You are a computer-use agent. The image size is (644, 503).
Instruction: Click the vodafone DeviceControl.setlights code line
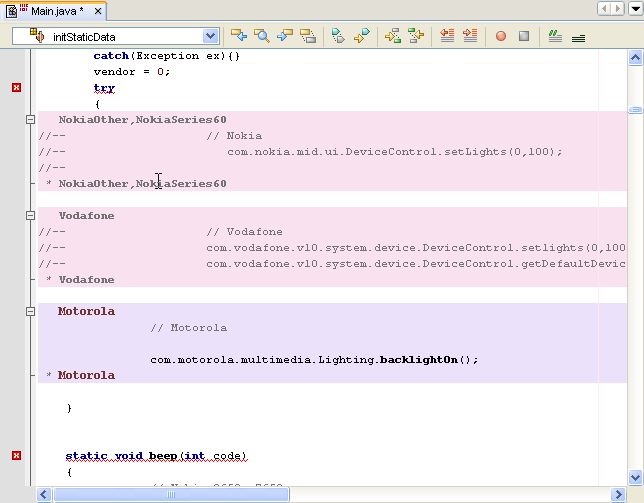tap(416, 248)
